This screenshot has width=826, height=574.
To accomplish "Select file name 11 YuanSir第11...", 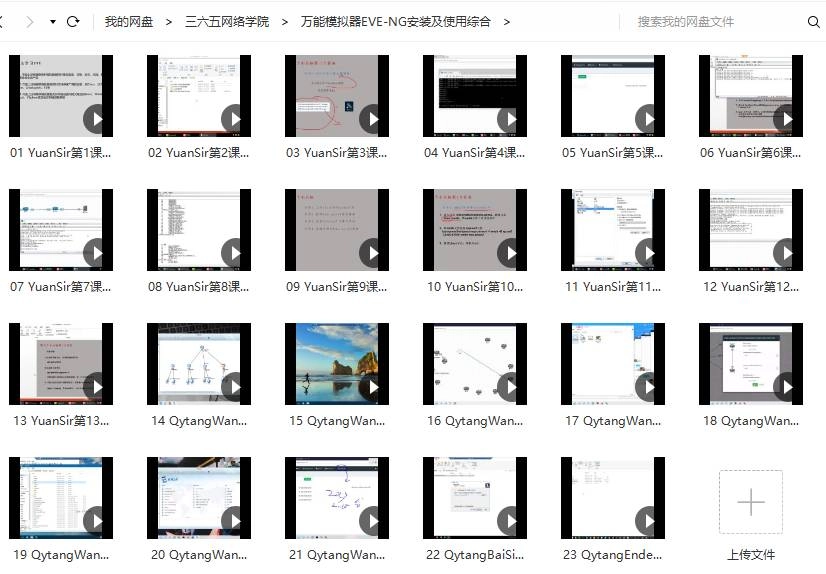I will pyautogui.click(x=613, y=286).
